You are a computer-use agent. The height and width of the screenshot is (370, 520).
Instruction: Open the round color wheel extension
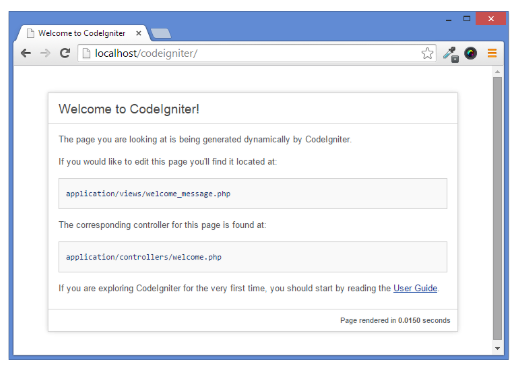click(x=470, y=53)
